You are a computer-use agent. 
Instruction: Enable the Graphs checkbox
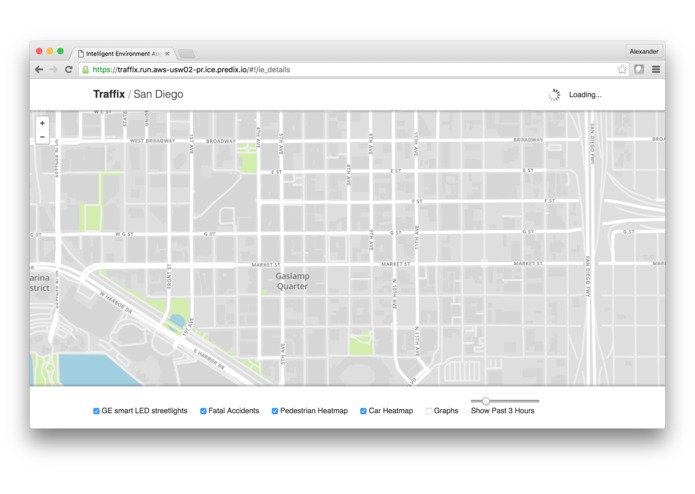coord(429,411)
